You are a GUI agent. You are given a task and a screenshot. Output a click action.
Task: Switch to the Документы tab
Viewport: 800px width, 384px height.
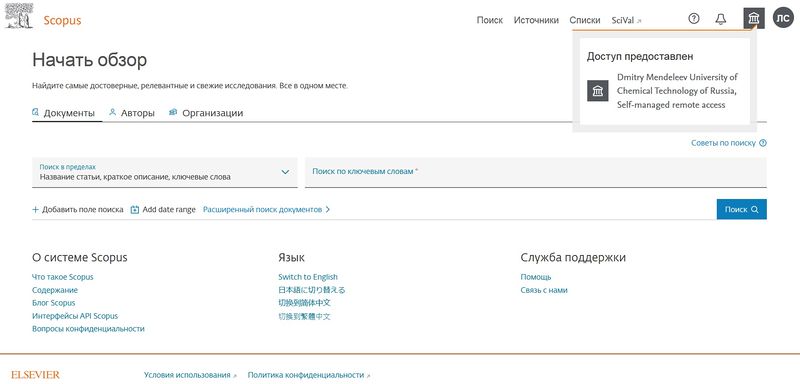[64, 113]
